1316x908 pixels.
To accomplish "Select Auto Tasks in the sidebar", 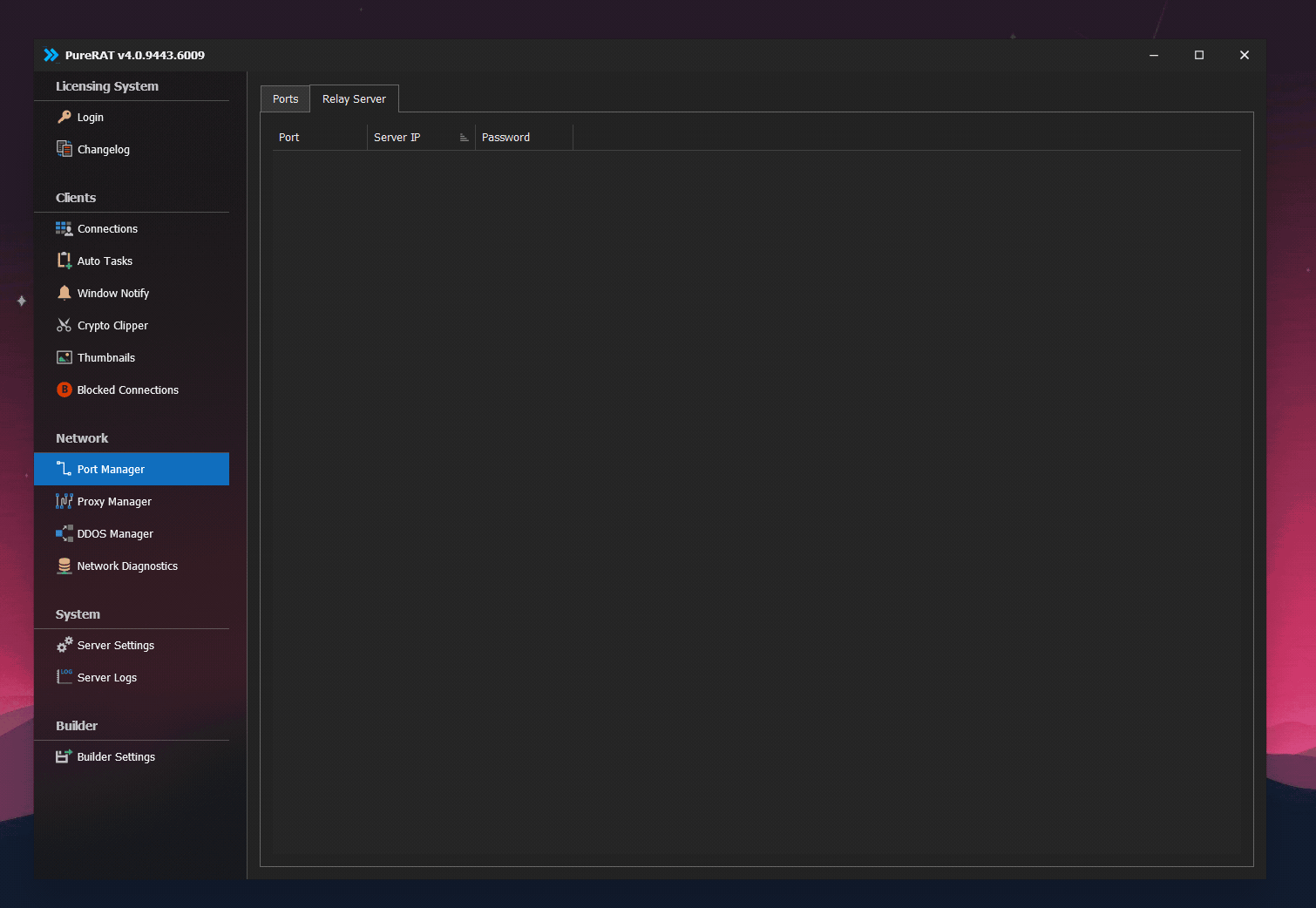I will [132, 261].
